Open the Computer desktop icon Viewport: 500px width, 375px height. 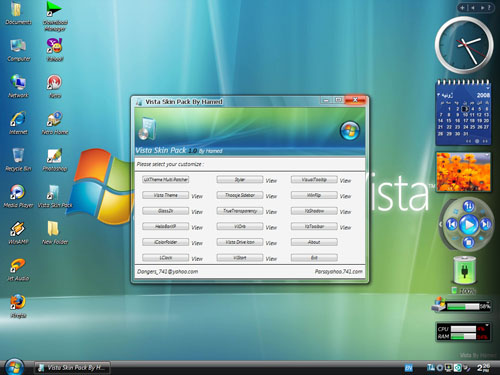point(18,50)
